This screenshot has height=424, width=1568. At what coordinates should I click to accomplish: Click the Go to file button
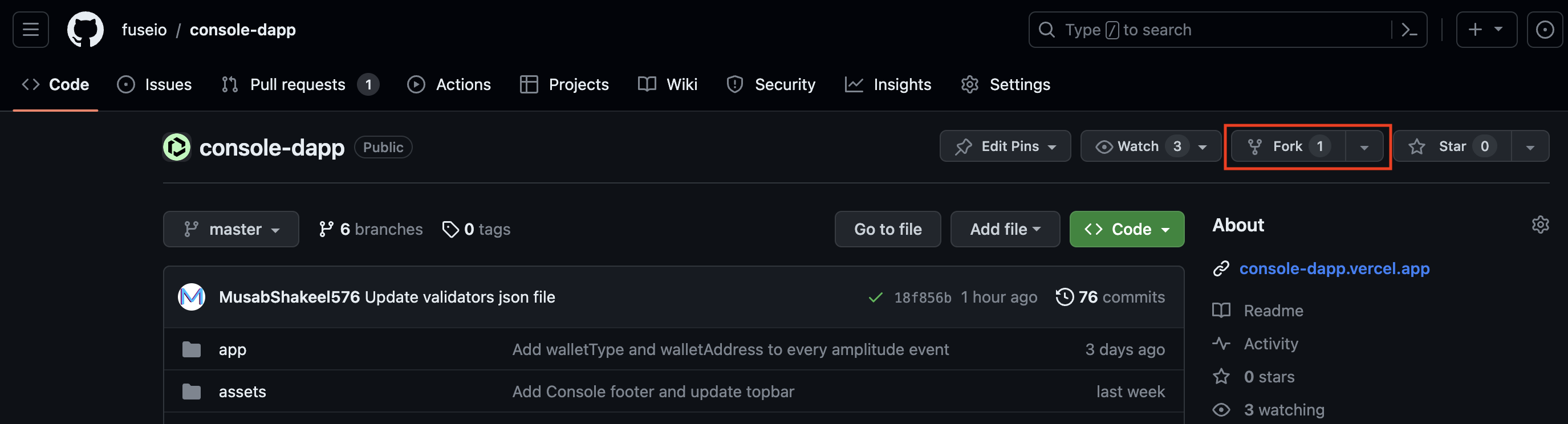pos(887,229)
